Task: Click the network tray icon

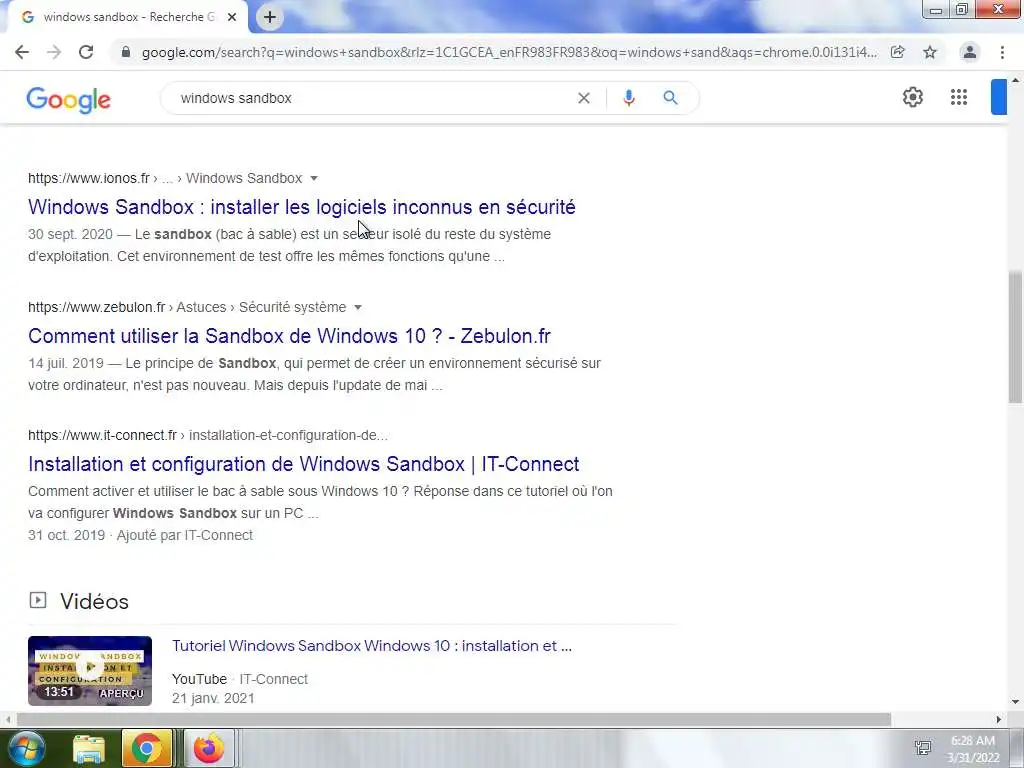Action: click(923, 748)
